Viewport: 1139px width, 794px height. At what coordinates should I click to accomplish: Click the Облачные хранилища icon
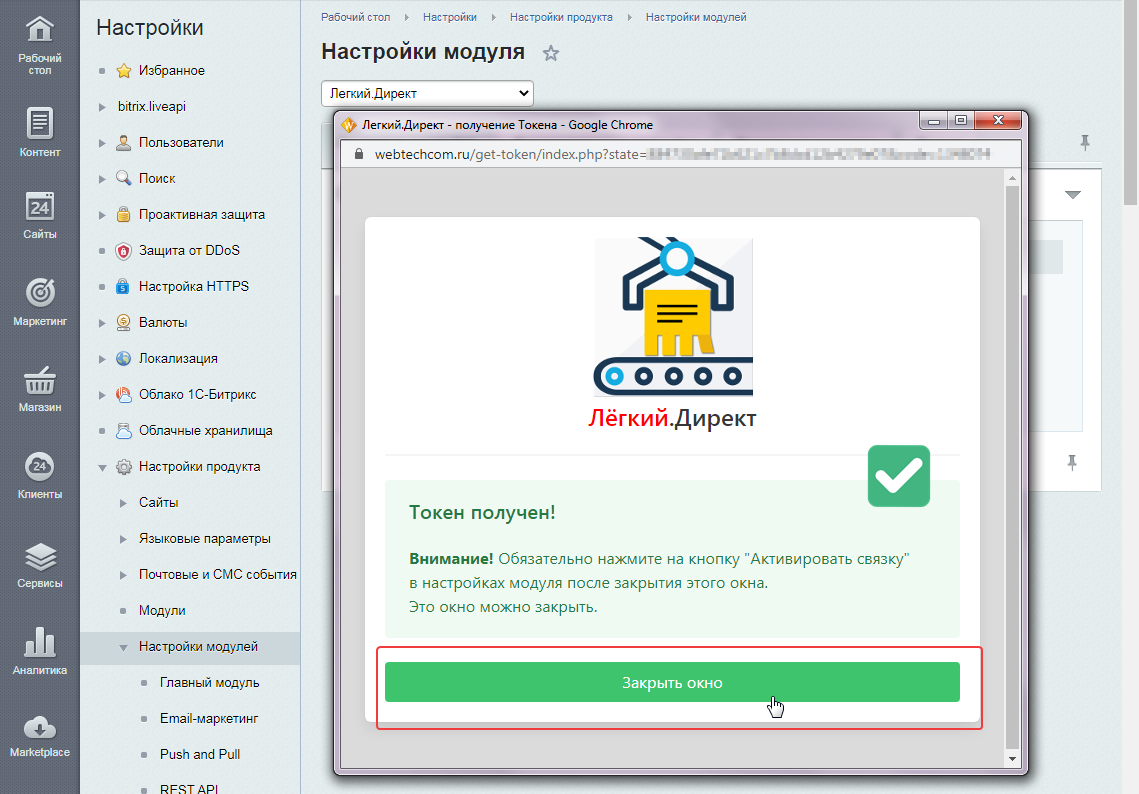pyautogui.click(x=124, y=430)
